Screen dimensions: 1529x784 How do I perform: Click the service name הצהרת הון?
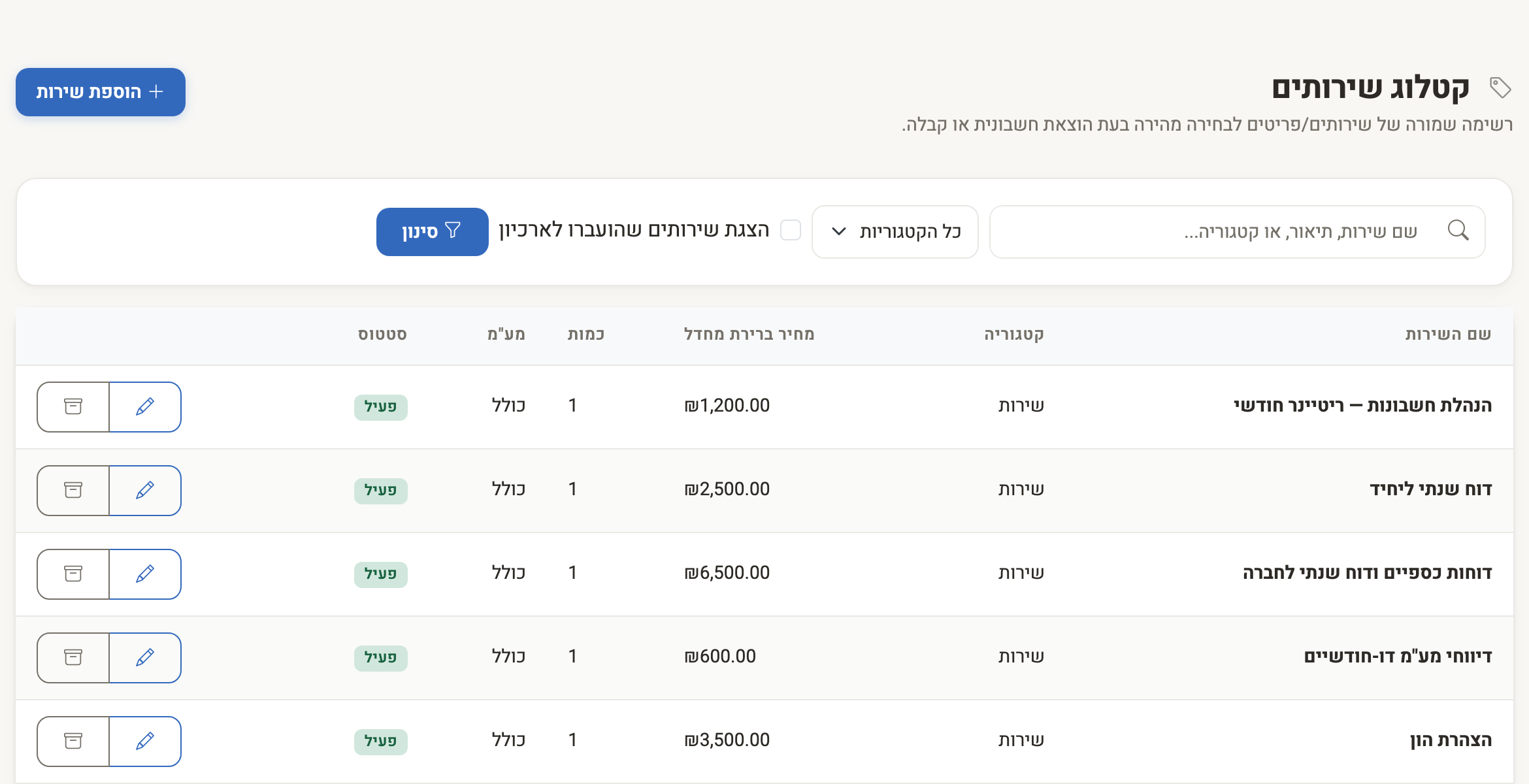click(x=1451, y=740)
